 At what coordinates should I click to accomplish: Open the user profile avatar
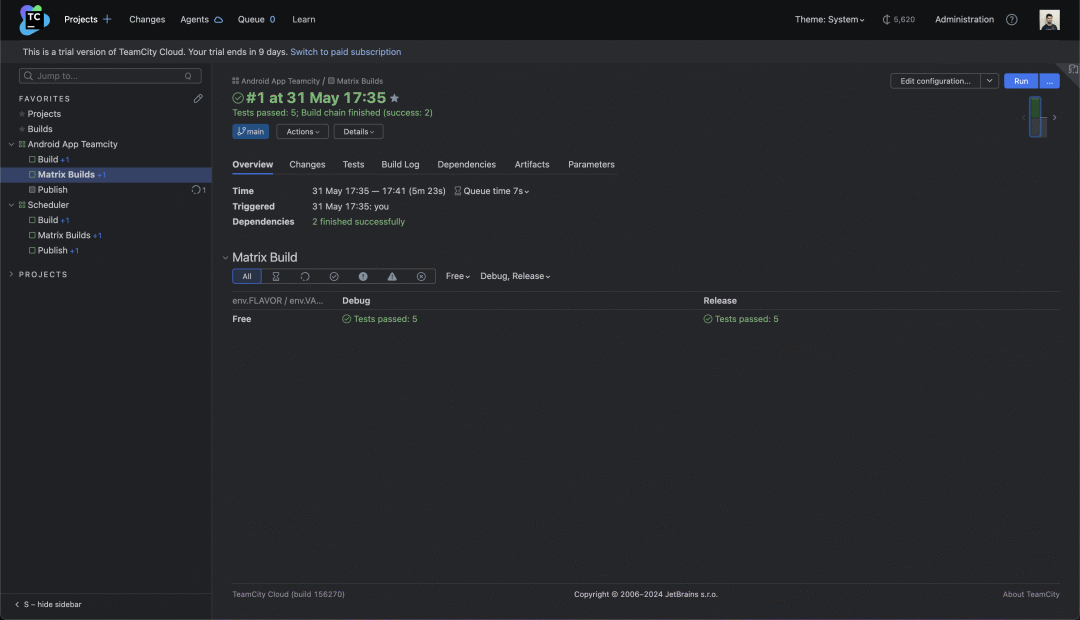pos(1049,19)
